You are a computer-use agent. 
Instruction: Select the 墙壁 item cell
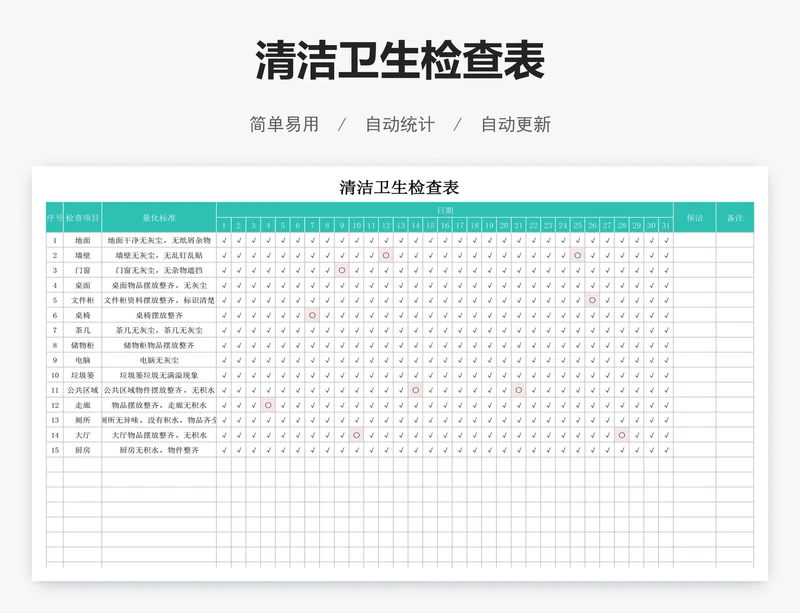83,255
